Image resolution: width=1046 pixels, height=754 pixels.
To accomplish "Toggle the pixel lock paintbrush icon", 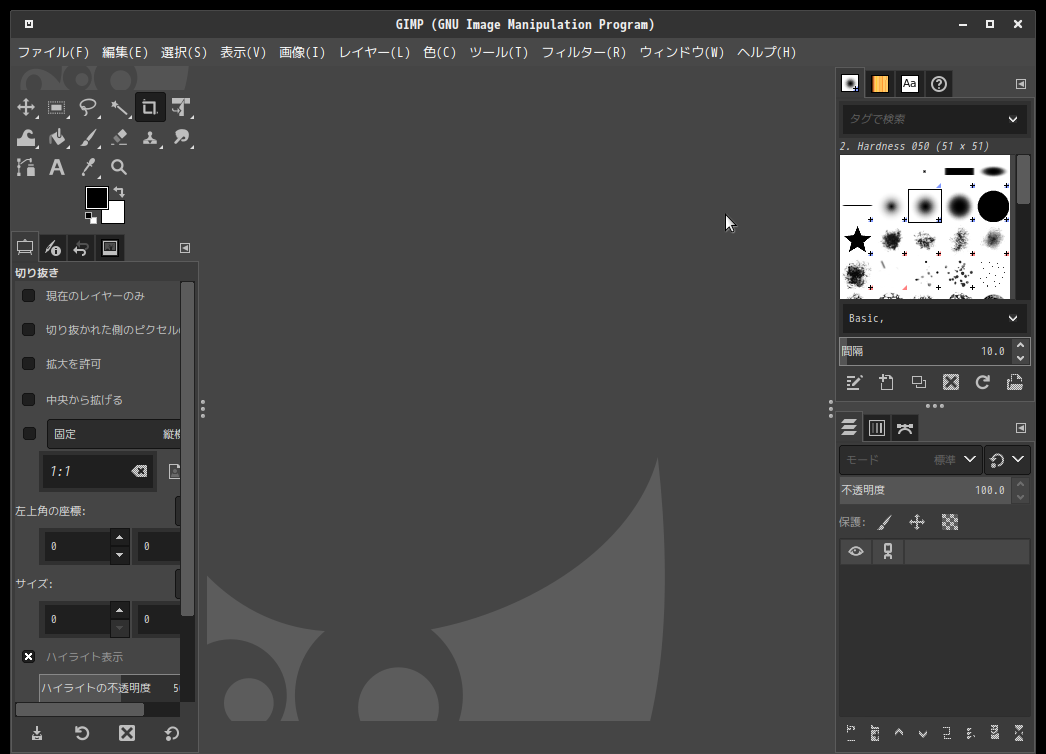I will 885,522.
